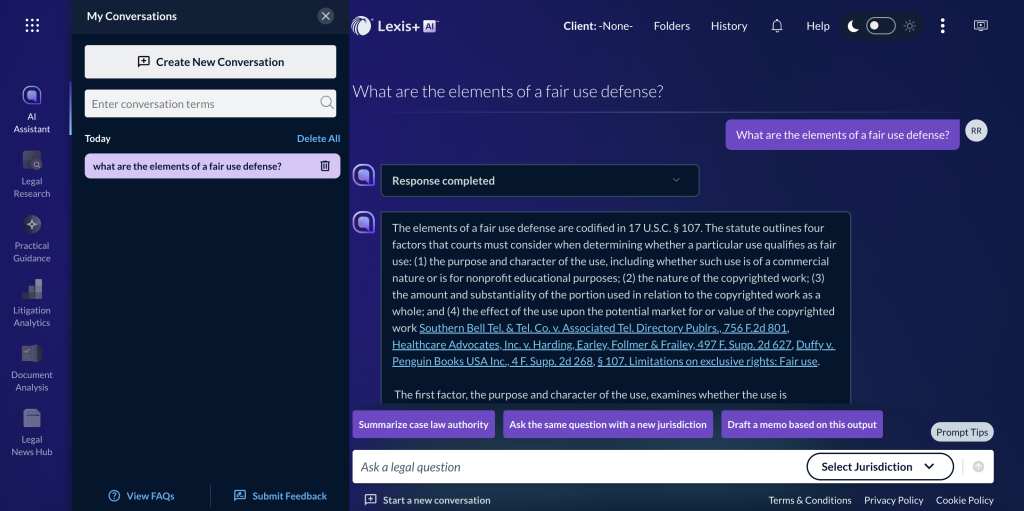This screenshot has height=511, width=1024.
Task: Delete the fair use conversation with trash icon
Action: [x=325, y=166]
